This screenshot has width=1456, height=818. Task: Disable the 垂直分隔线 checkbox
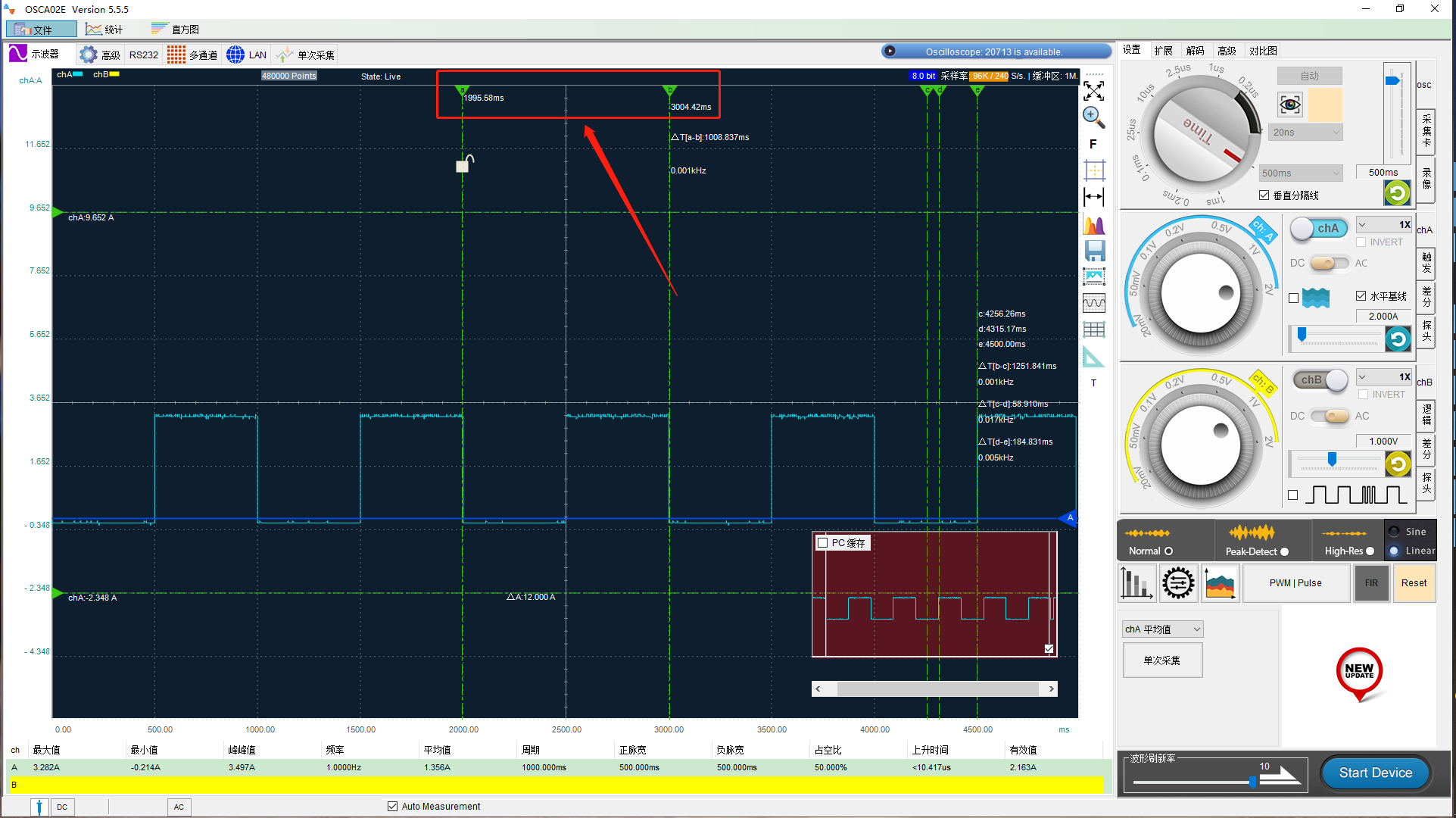tap(1264, 195)
